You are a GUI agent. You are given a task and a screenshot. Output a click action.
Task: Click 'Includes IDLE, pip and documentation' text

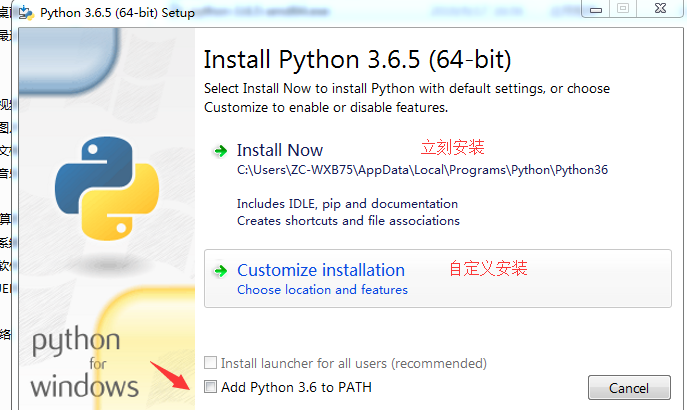pos(347,204)
